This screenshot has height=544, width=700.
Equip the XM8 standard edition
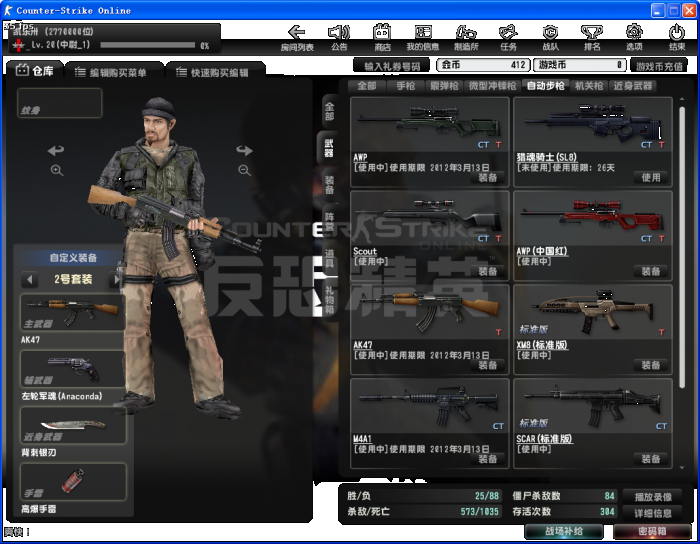click(651, 365)
